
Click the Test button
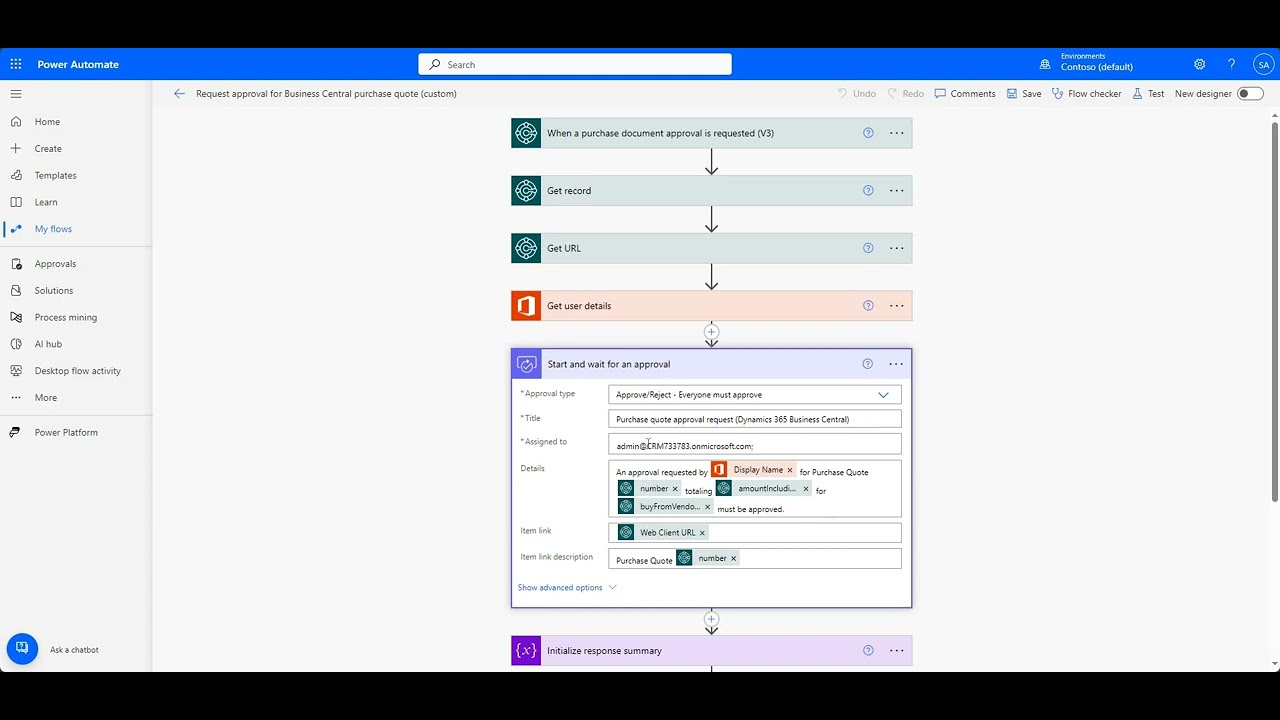click(1148, 94)
